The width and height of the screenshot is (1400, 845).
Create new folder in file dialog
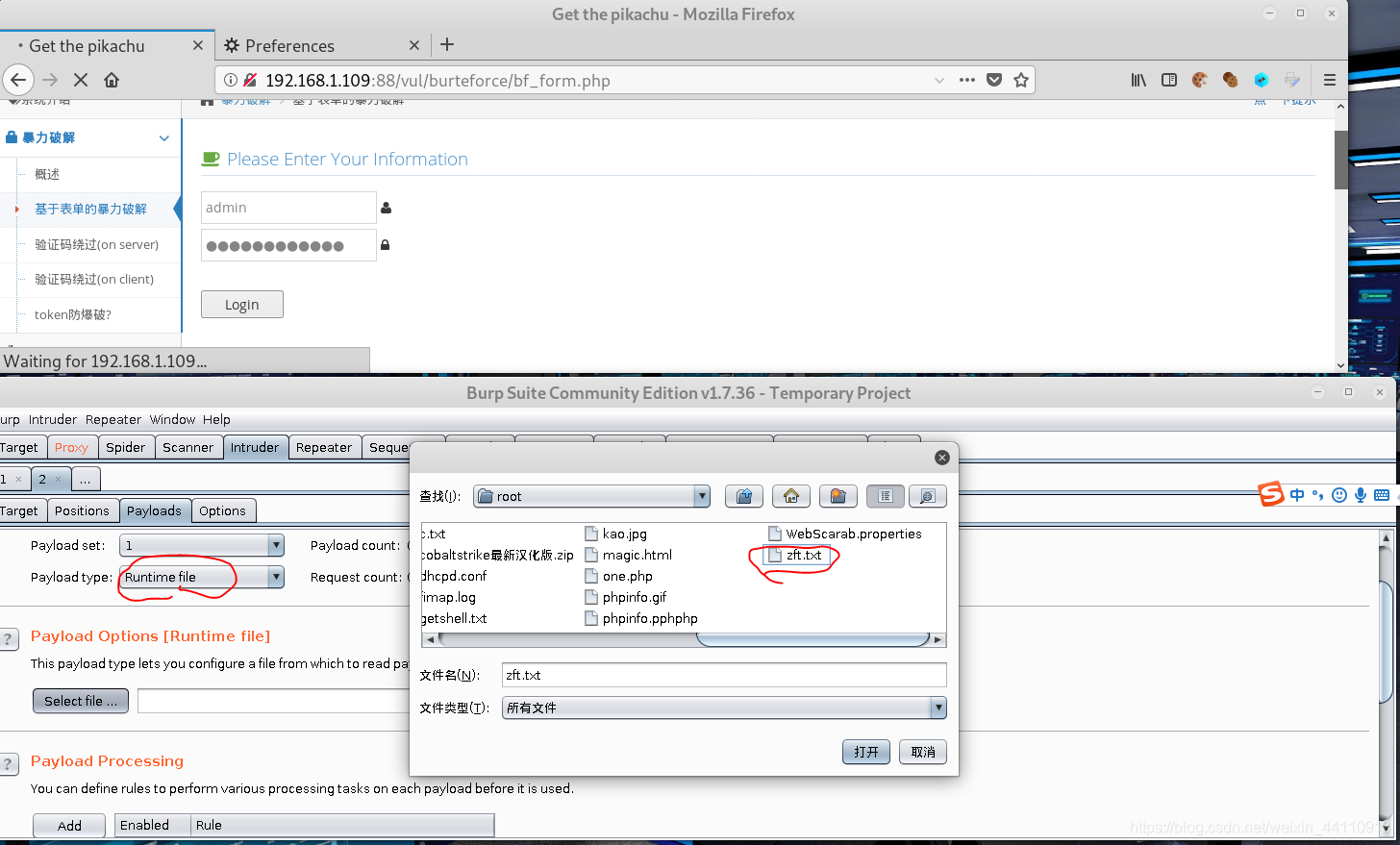click(838, 496)
